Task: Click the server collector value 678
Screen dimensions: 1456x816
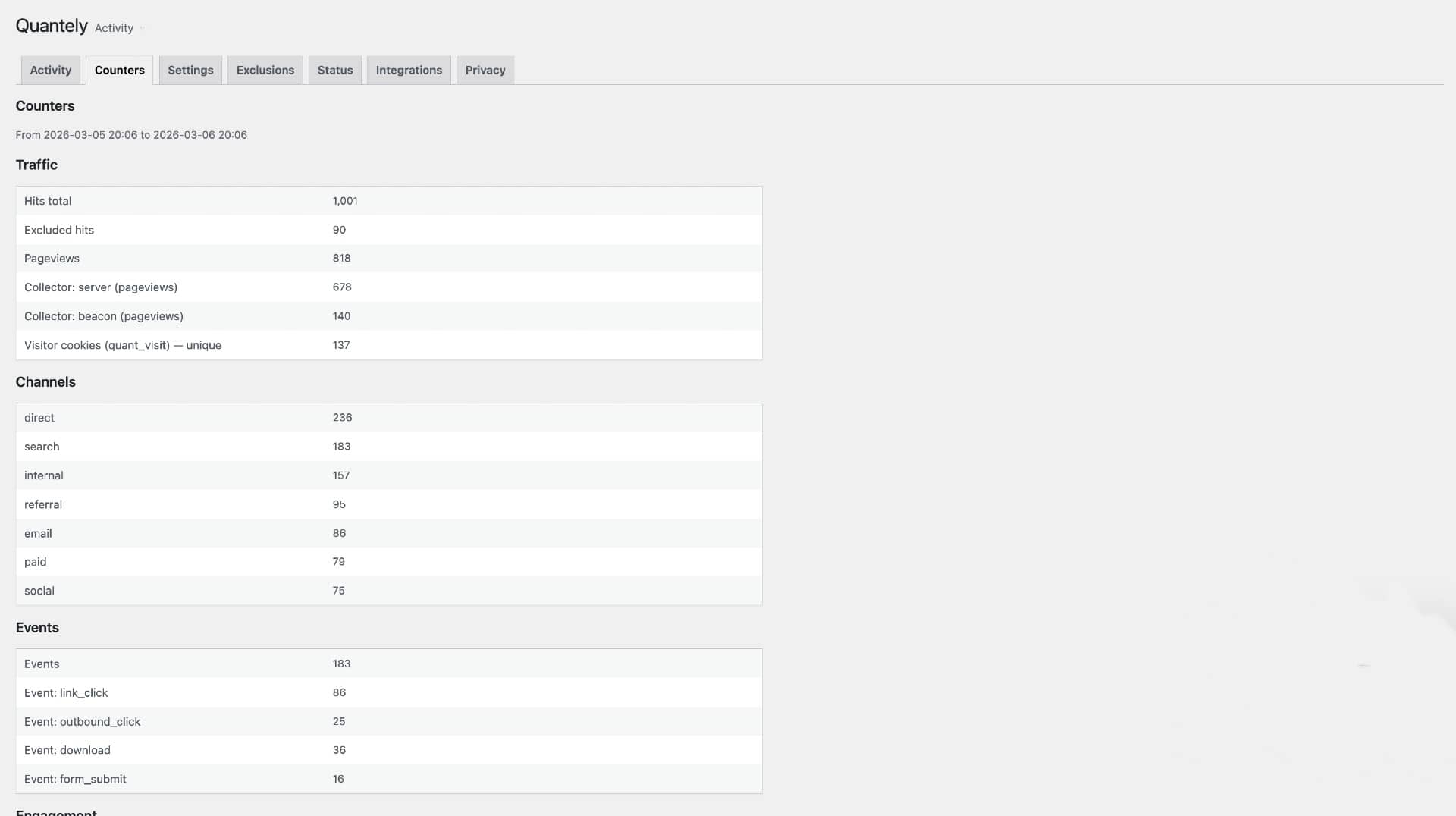Action: pyautogui.click(x=342, y=287)
